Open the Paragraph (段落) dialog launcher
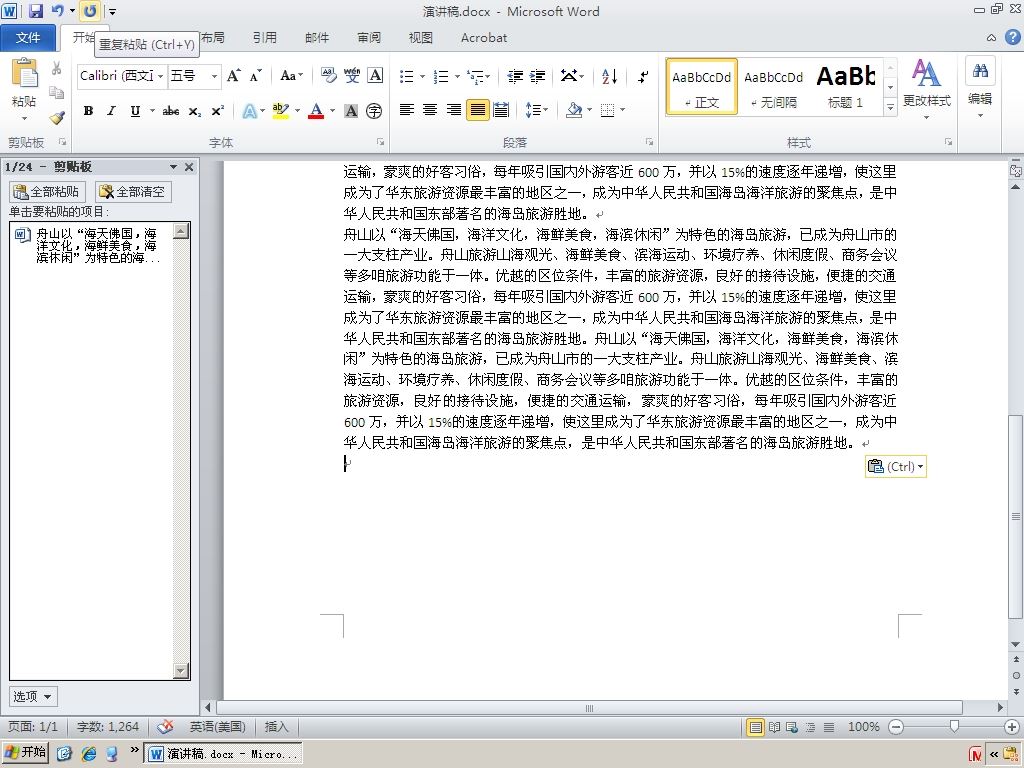The width and height of the screenshot is (1024, 768). click(x=649, y=142)
